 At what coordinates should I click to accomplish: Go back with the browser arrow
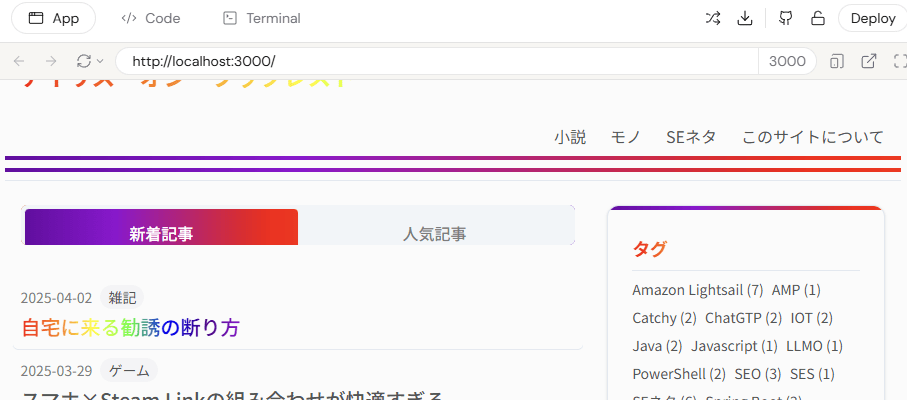click(19, 61)
